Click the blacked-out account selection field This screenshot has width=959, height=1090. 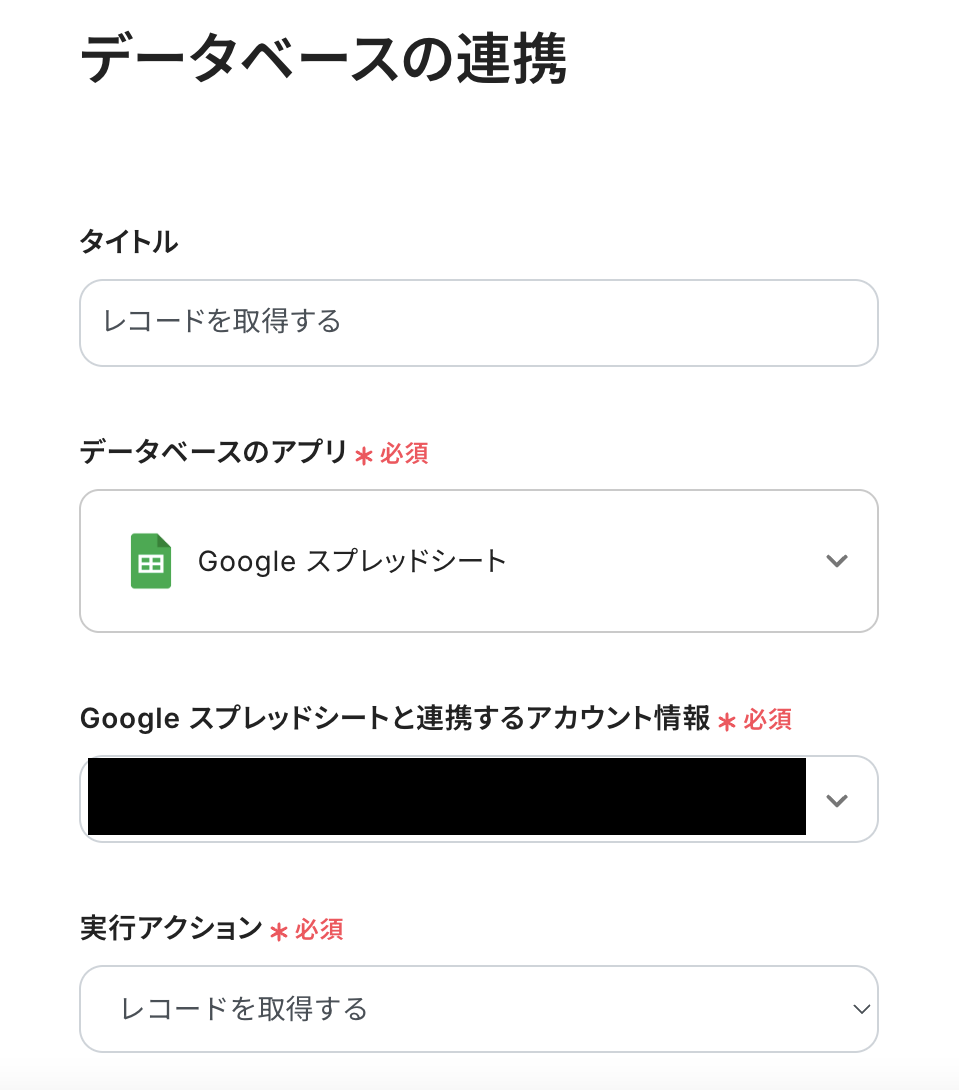point(446,797)
